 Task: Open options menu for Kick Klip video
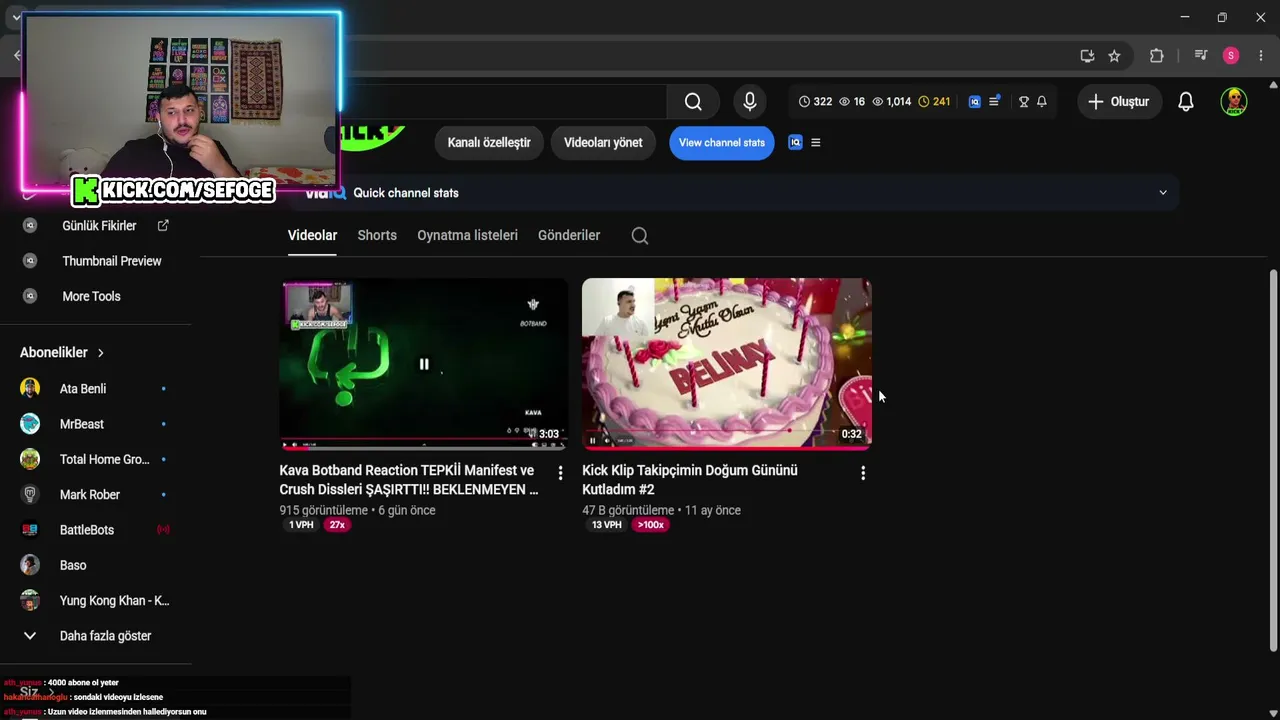[863, 473]
